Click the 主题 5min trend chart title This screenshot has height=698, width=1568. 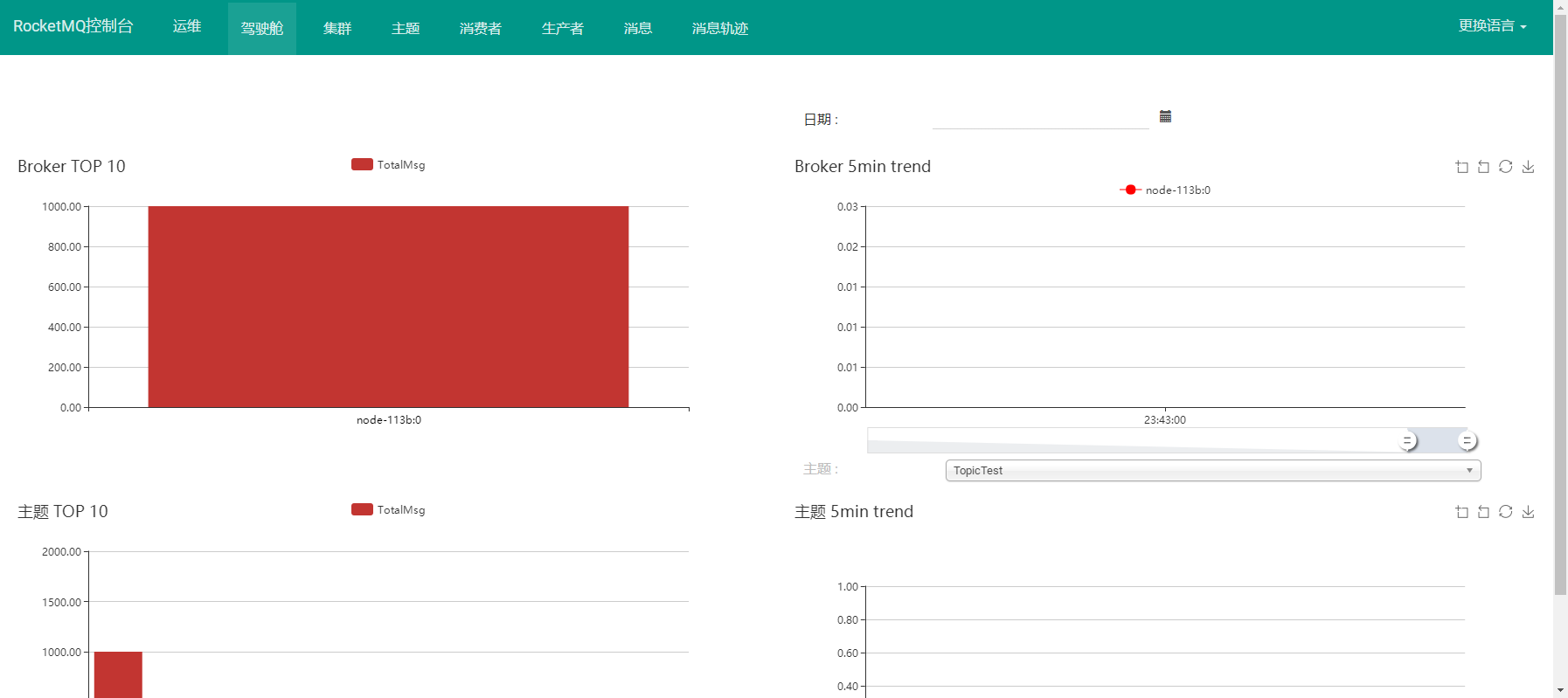pyautogui.click(x=854, y=511)
